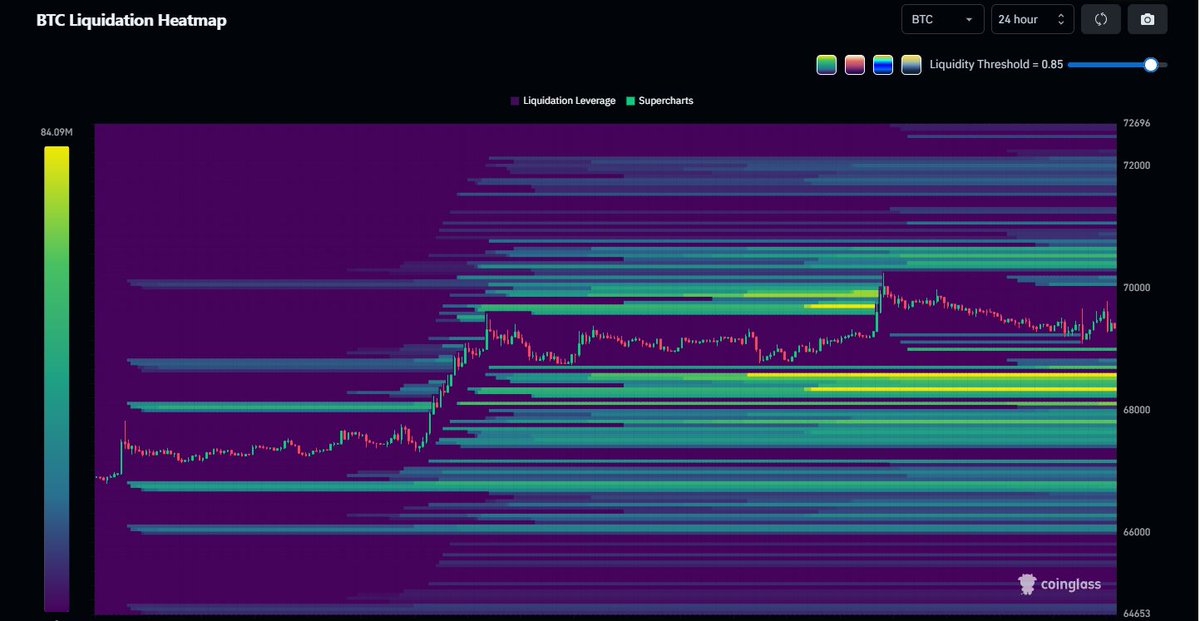Select the blue-green rainbow color scheme swatch
This screenshot has width=1200, height=621.
point(882,65)
